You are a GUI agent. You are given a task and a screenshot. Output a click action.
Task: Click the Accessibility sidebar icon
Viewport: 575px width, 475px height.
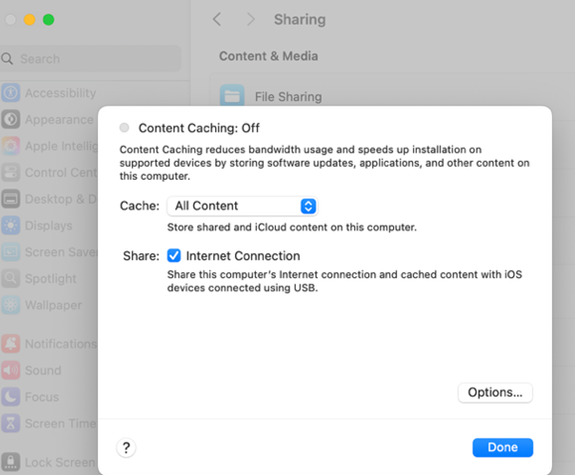point(11,93)
